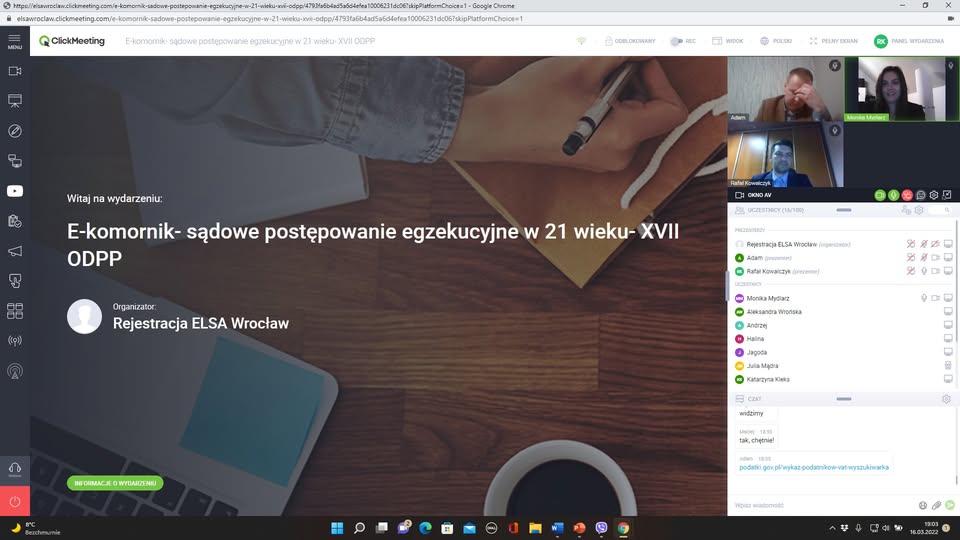Select Monika Mydlarz's video thumbnail

[902, 89]
